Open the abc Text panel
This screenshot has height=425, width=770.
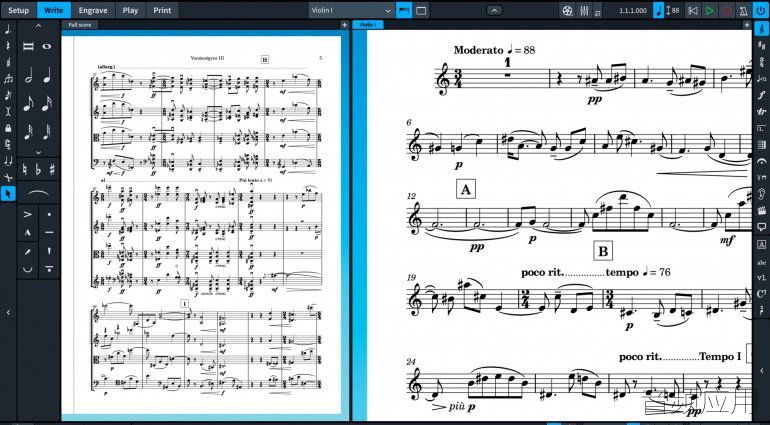pyautogui.click(x=762, y=262)
